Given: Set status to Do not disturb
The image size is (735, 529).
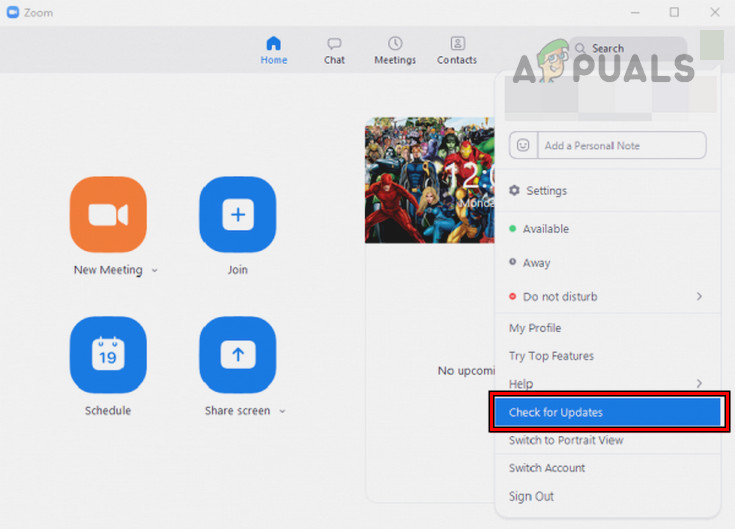Looking at the screenshot, I should [x=608, y=297].
